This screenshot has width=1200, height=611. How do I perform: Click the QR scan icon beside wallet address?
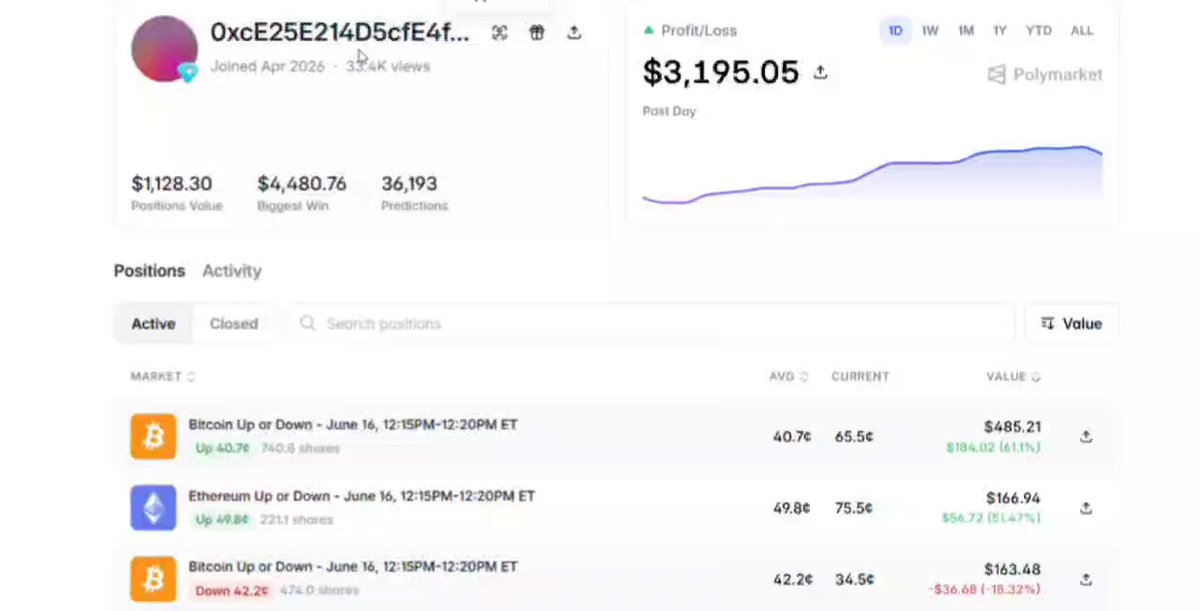[x=500, y=32]
